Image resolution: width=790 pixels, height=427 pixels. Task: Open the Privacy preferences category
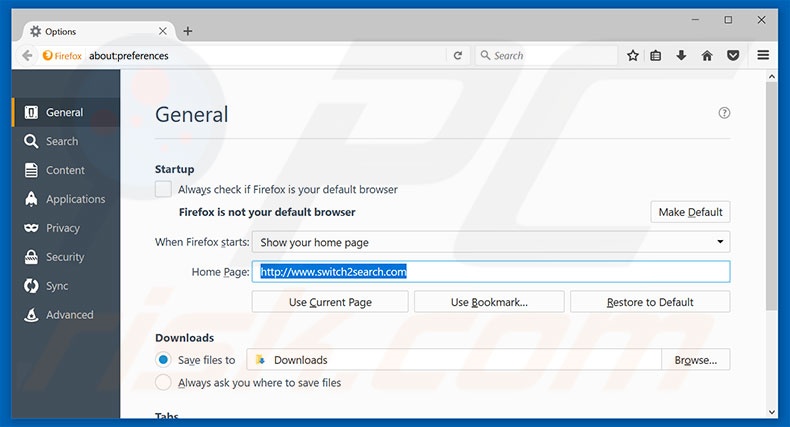click(65, 228)
